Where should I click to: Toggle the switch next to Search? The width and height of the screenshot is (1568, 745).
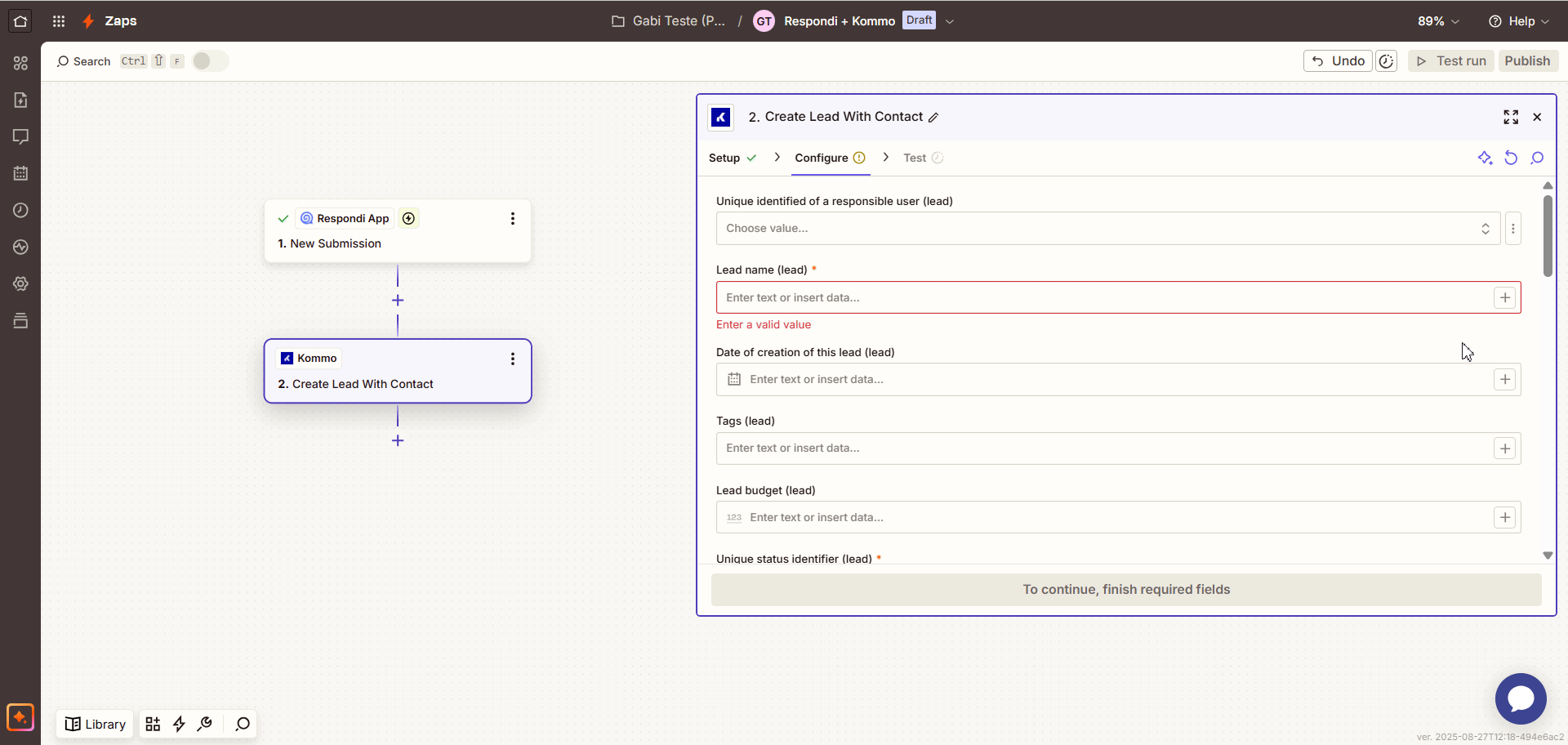point(210,61)
